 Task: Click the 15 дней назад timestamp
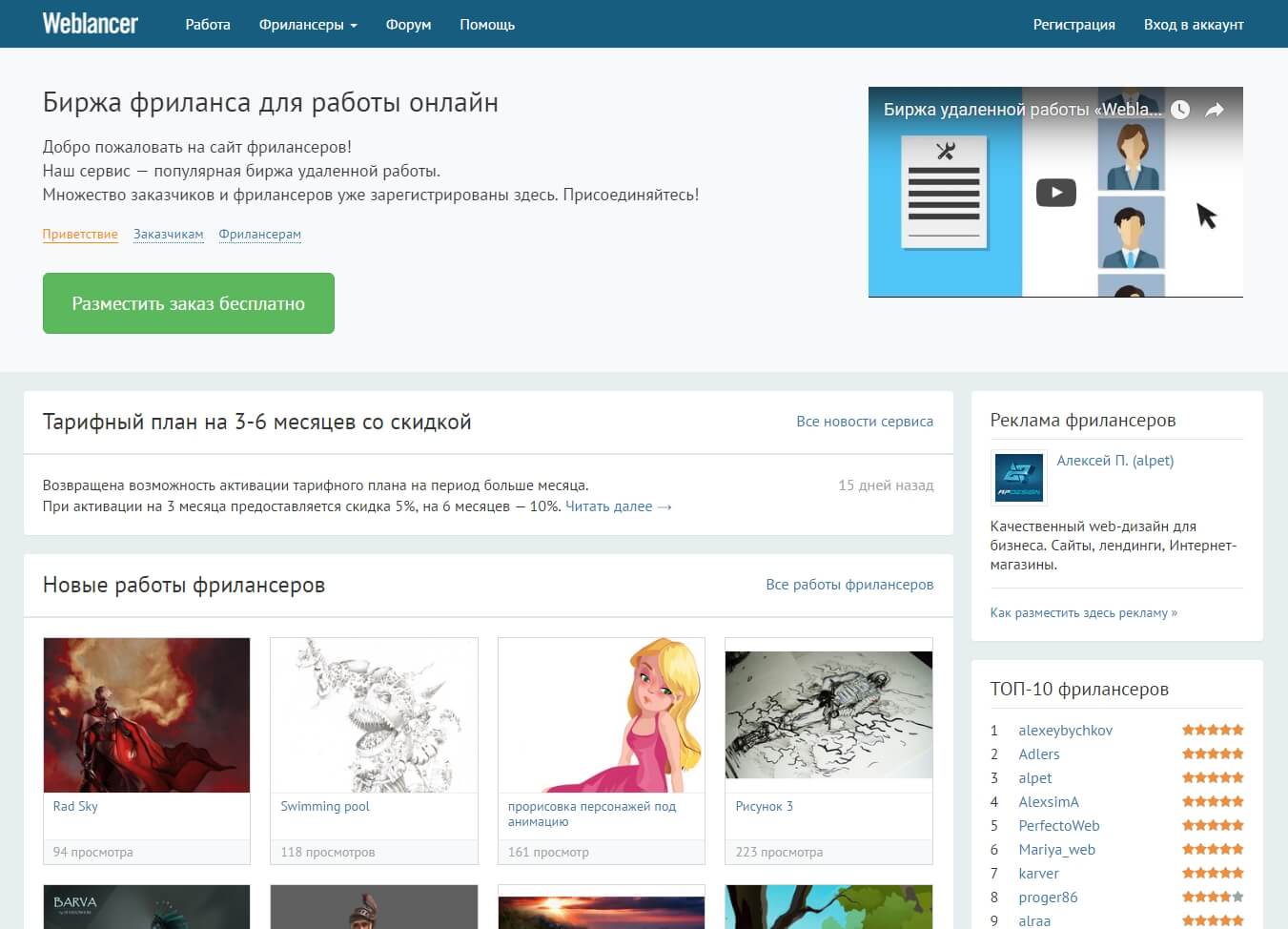(x=886, y=485)
